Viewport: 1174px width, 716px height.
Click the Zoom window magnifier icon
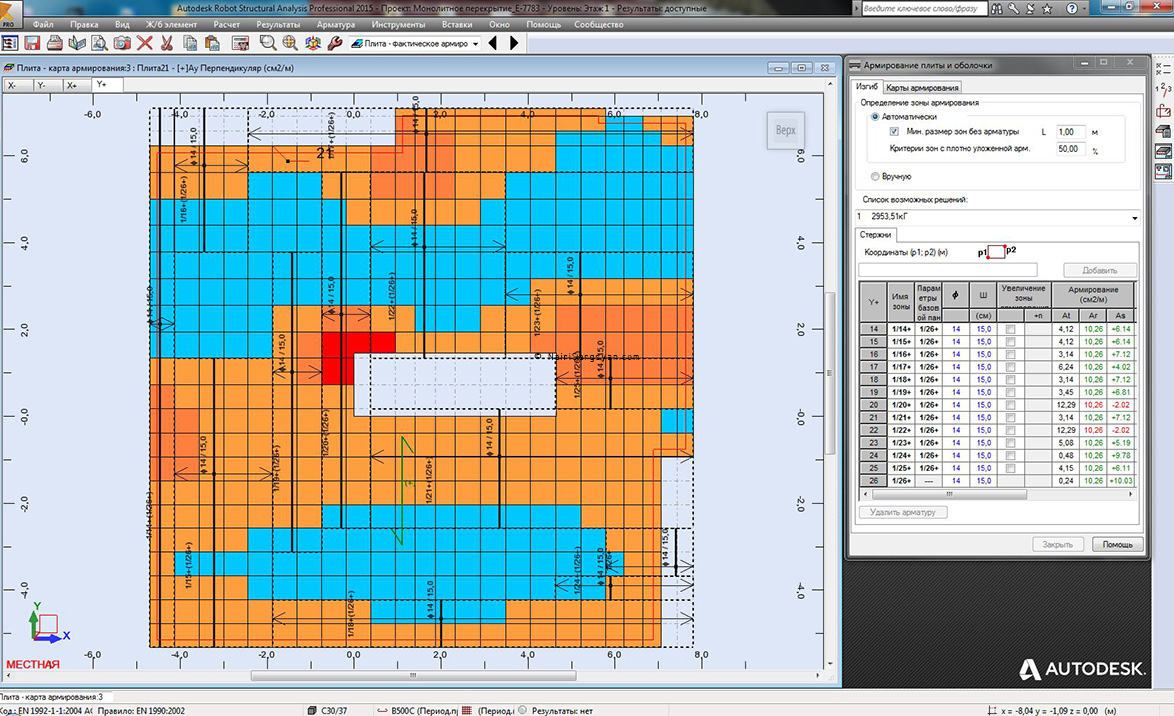coord(267,43)
